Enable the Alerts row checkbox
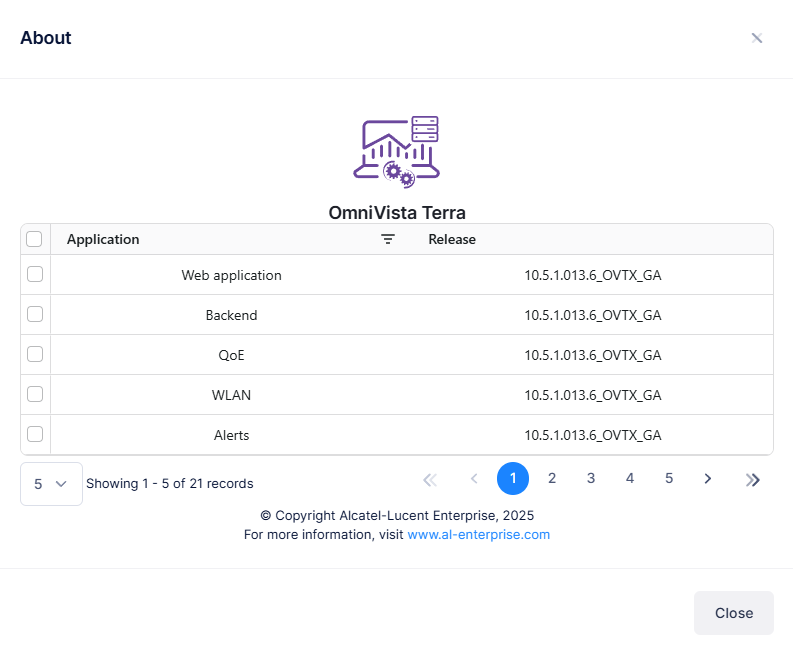The image size is (793, 657). click(35, 434)
